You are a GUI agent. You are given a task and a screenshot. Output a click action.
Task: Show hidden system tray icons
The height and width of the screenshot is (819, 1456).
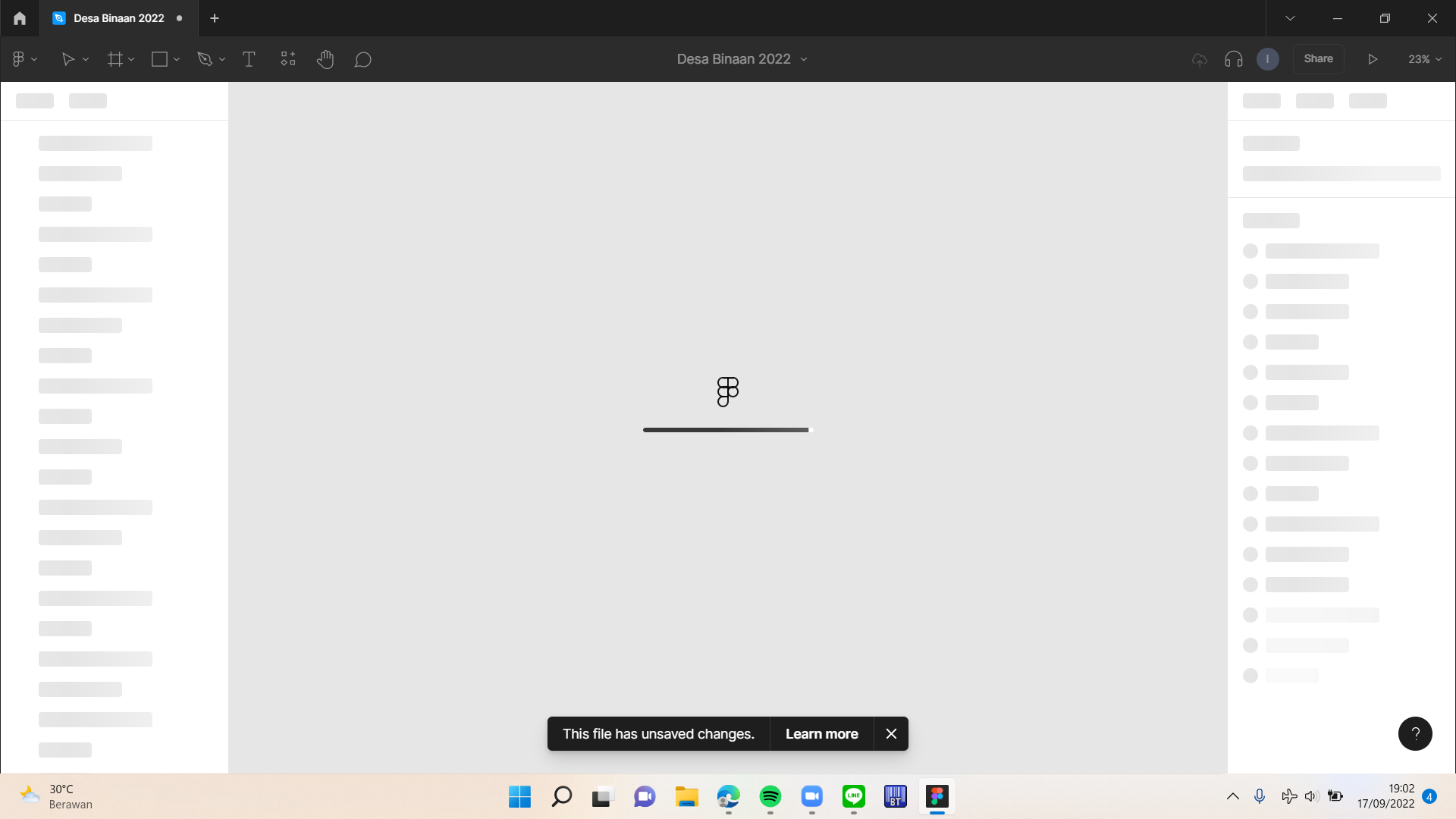coord(1233,796)
